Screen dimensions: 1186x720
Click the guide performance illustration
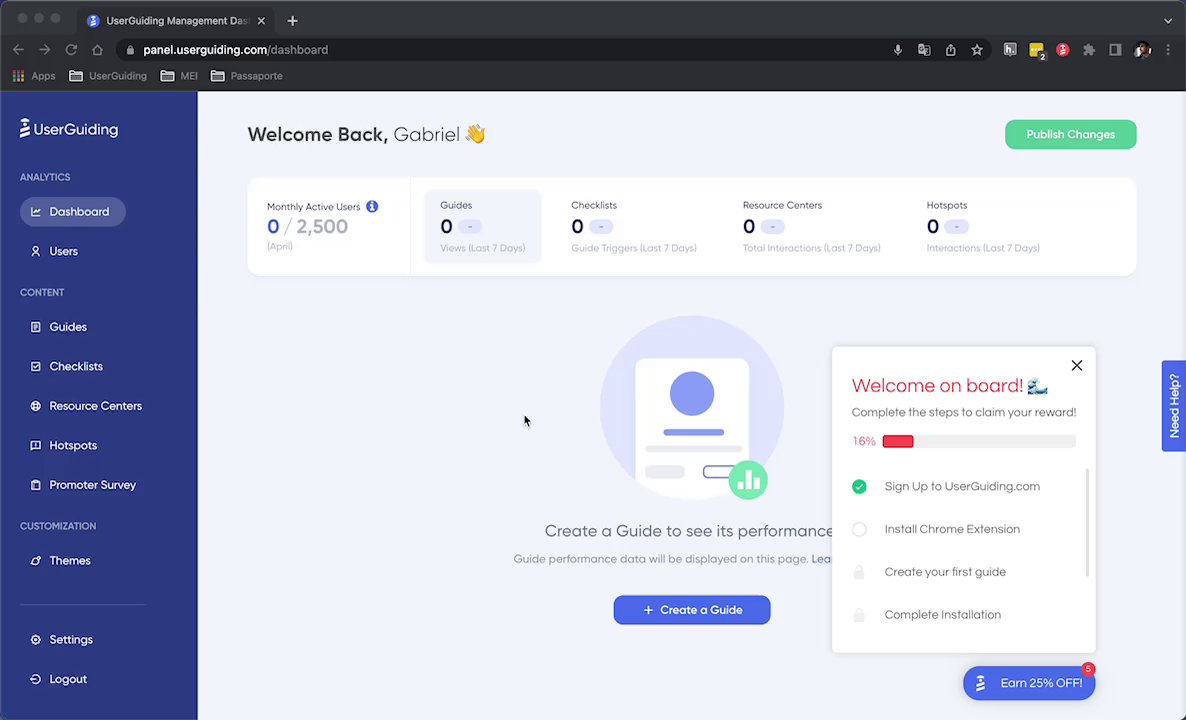pos(691,408)
